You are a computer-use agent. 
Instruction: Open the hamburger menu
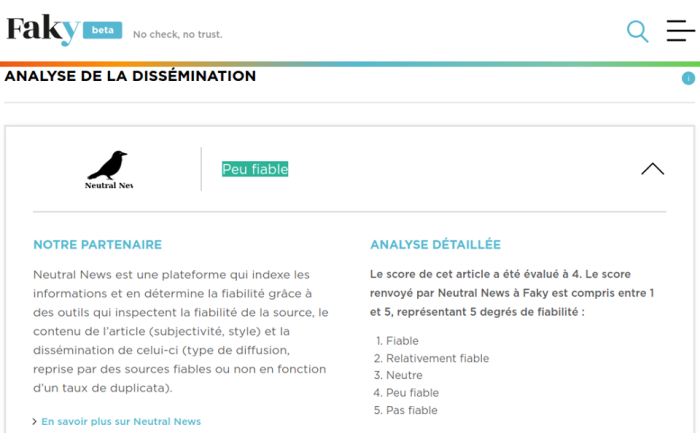click(x=680, y=30)
